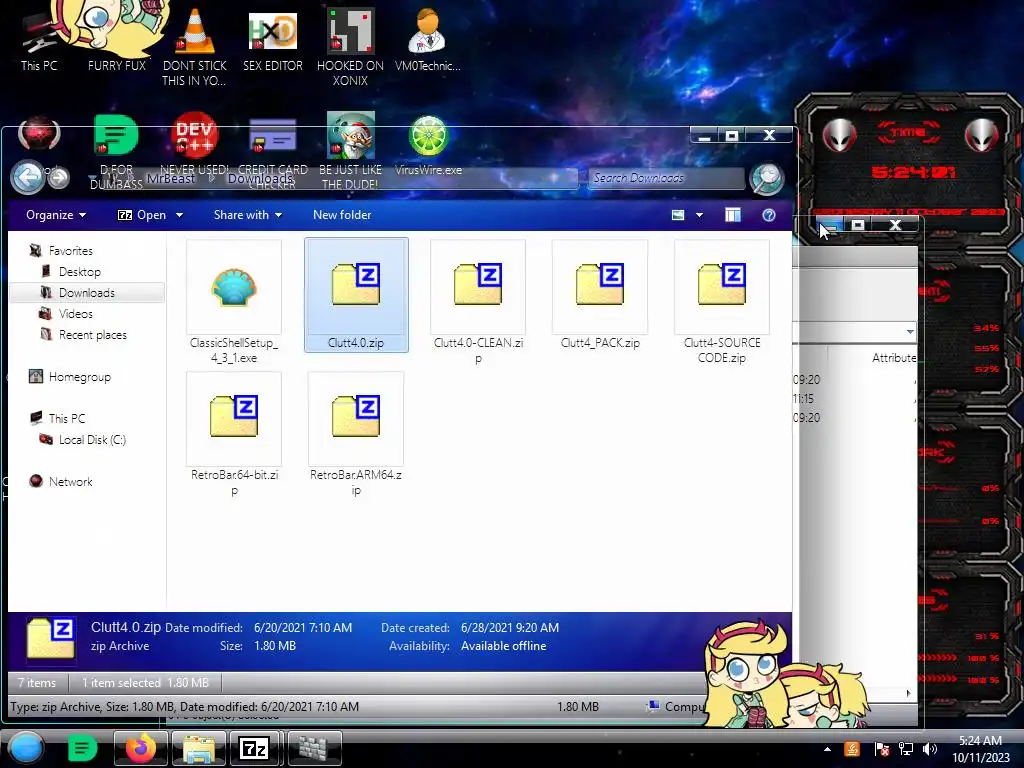The image size is (1024, 768).
Task: Click the security flag tray icon
Action: click(881, 749)
